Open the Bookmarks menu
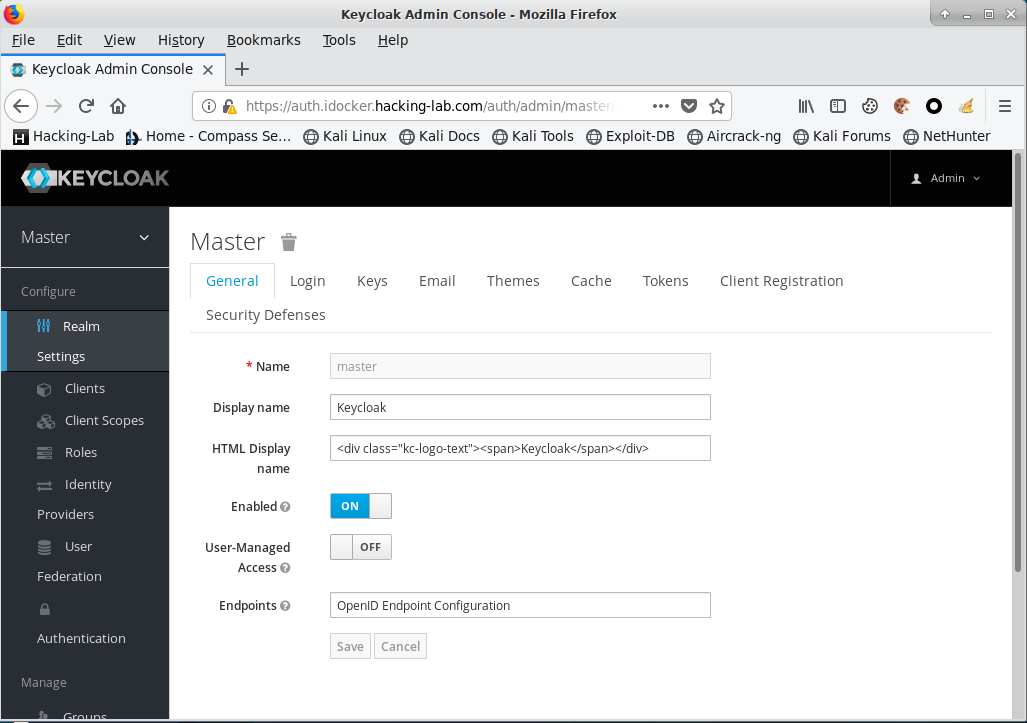Screen dimensions: 1027x723 263,40
